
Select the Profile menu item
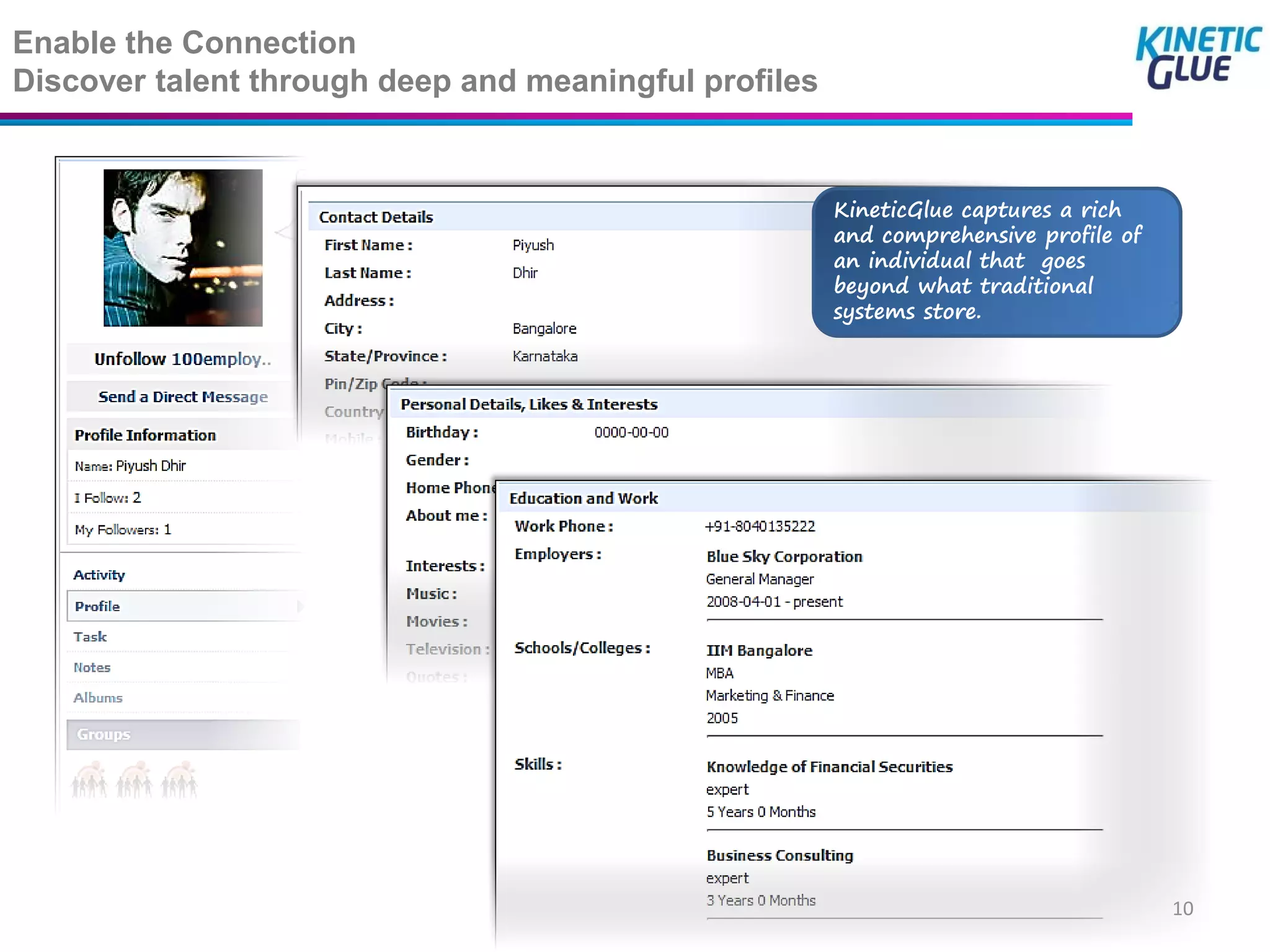click(184, 606)
